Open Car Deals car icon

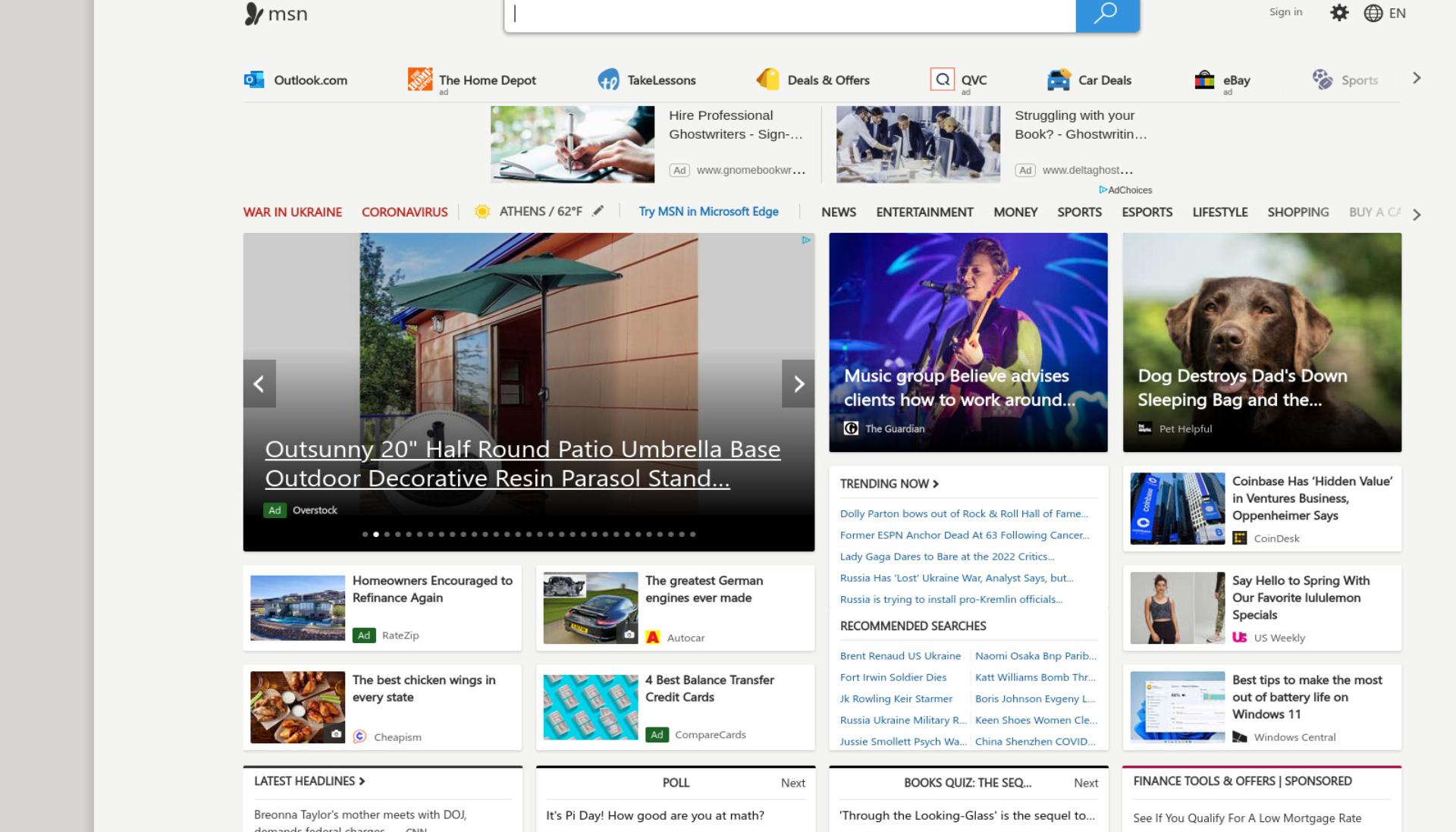(1059, 80)
